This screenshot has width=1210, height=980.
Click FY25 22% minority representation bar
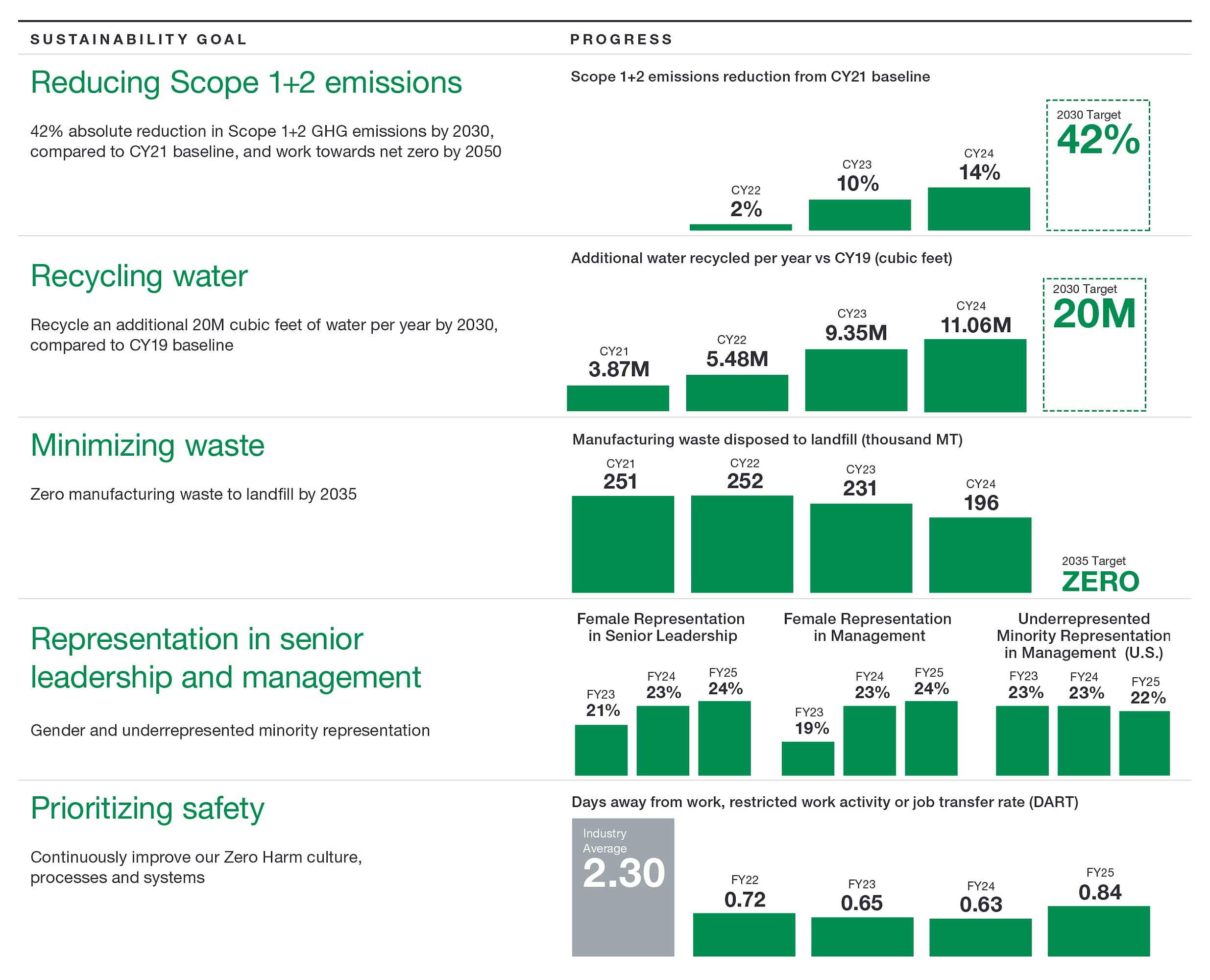pos(1144,743)
